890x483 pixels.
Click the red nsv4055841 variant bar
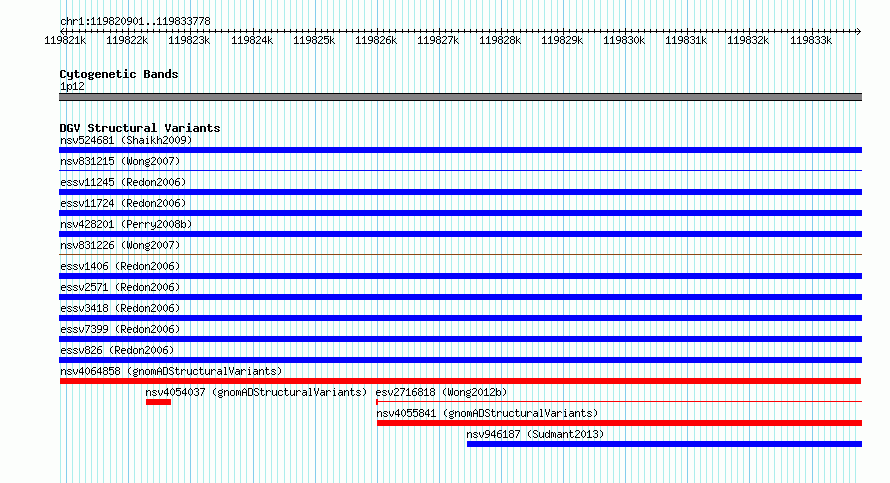pos(619,423)
